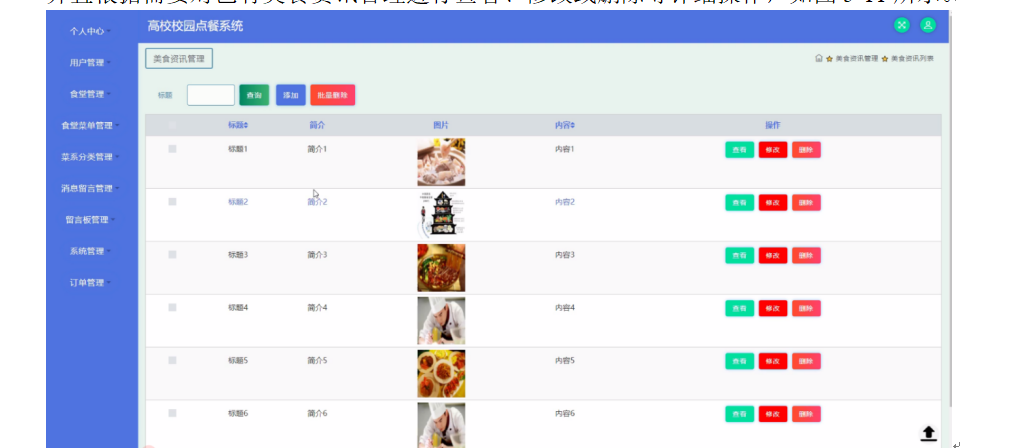
Task: Click 查看 button for 标题1
Action: click(740, 150)
